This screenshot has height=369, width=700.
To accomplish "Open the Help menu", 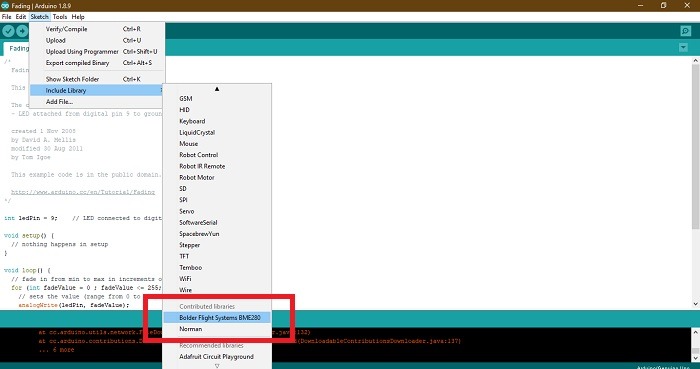I will (78, 17).
